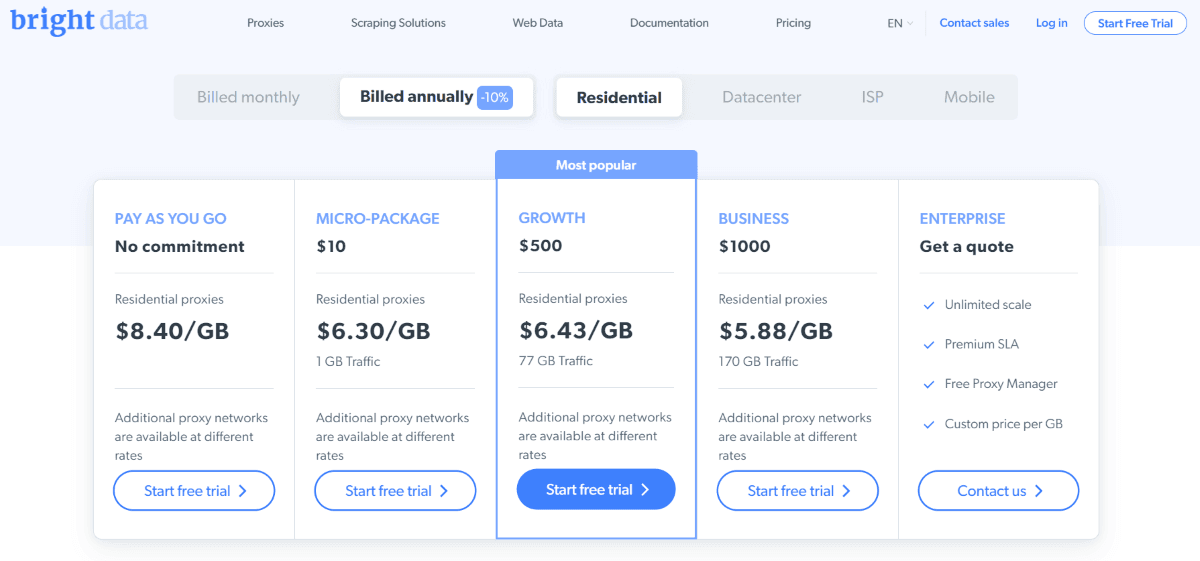Switch to Billed monthly

point(248,97)
